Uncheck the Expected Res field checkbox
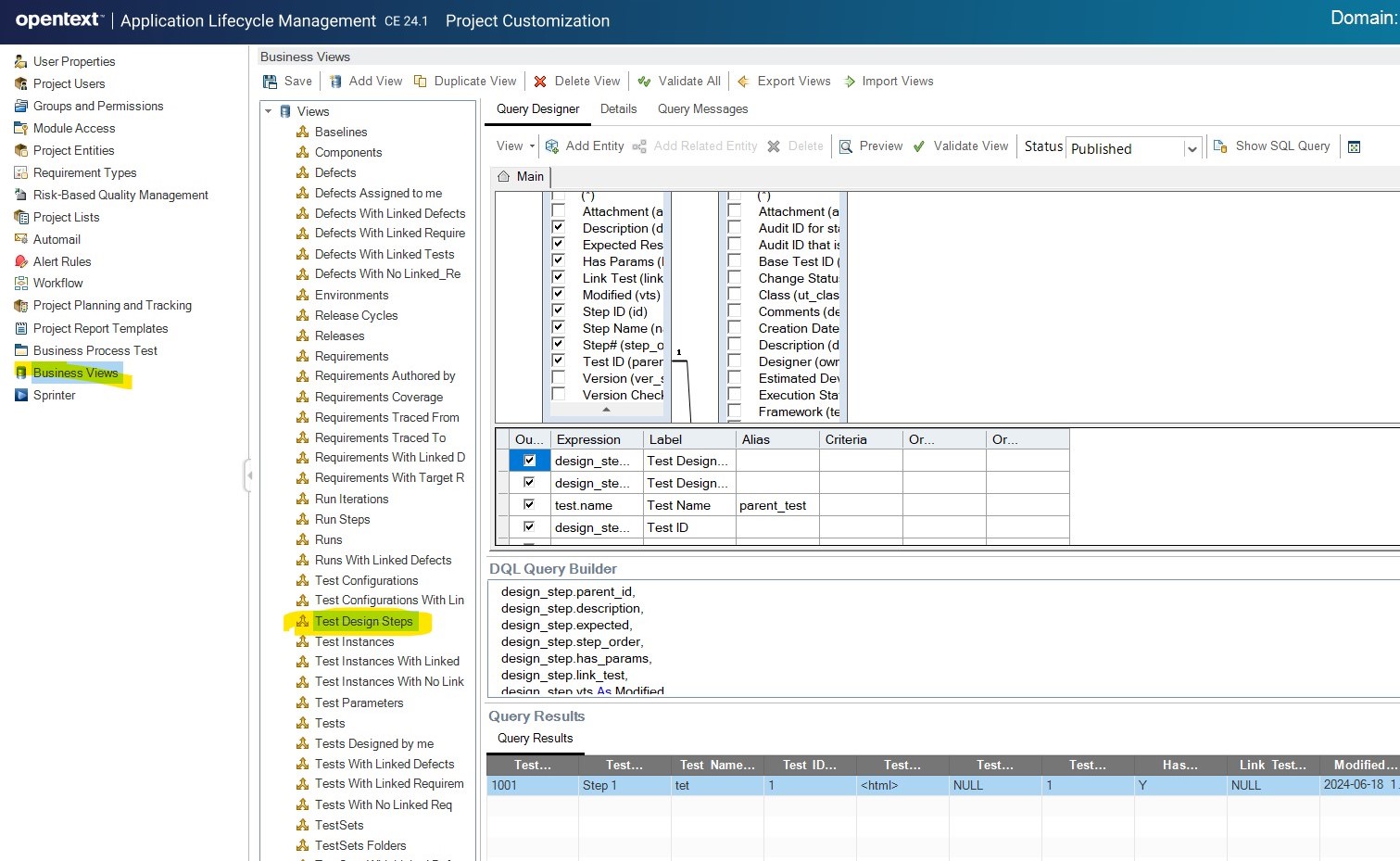1400x861 pixels. coord(559,245)
